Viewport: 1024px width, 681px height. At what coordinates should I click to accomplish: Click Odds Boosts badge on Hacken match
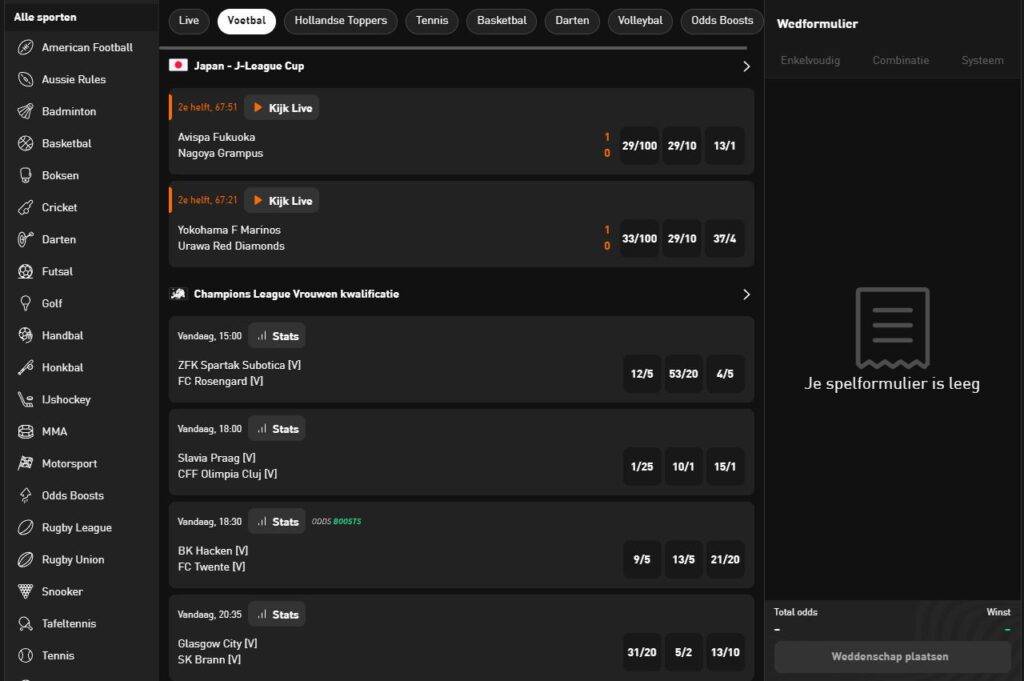(x=336, y=521)
